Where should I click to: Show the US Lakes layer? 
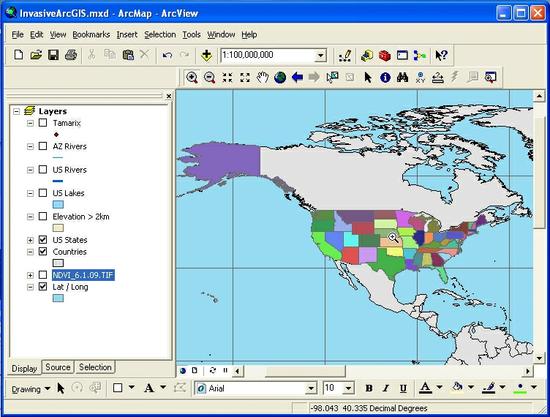point(43,193)
